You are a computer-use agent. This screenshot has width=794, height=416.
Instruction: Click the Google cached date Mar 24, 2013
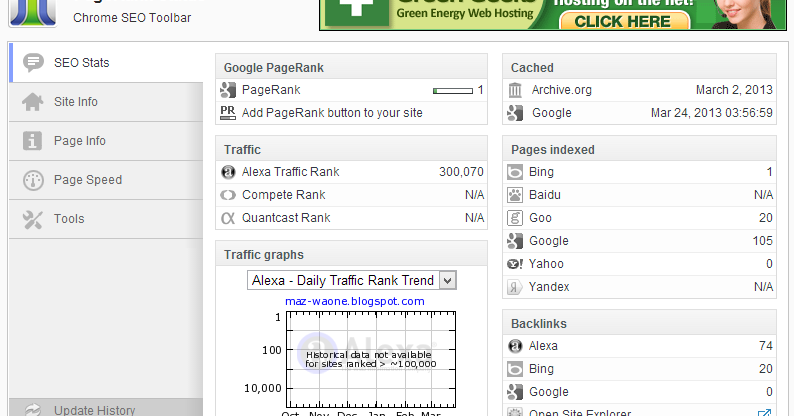711,113
